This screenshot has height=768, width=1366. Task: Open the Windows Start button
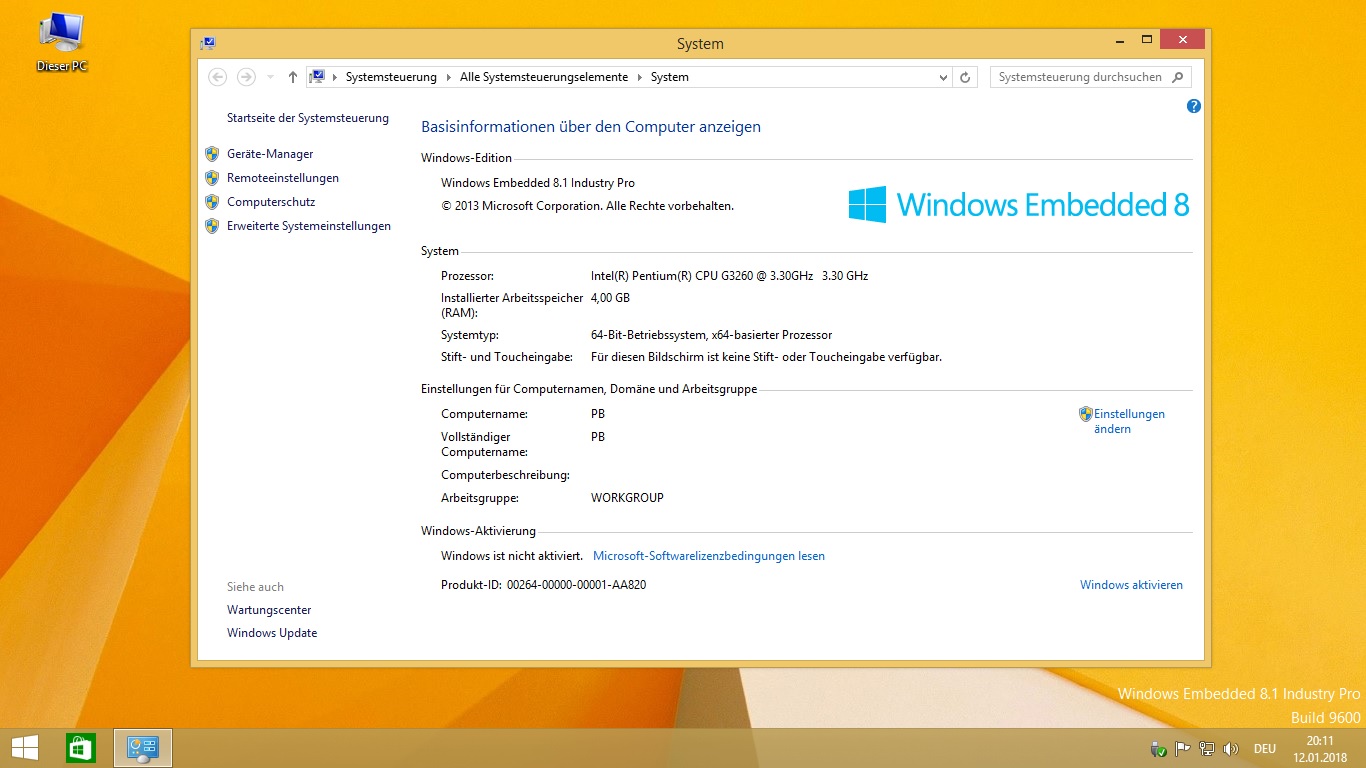pyautogui.click(x=25, y=748)
